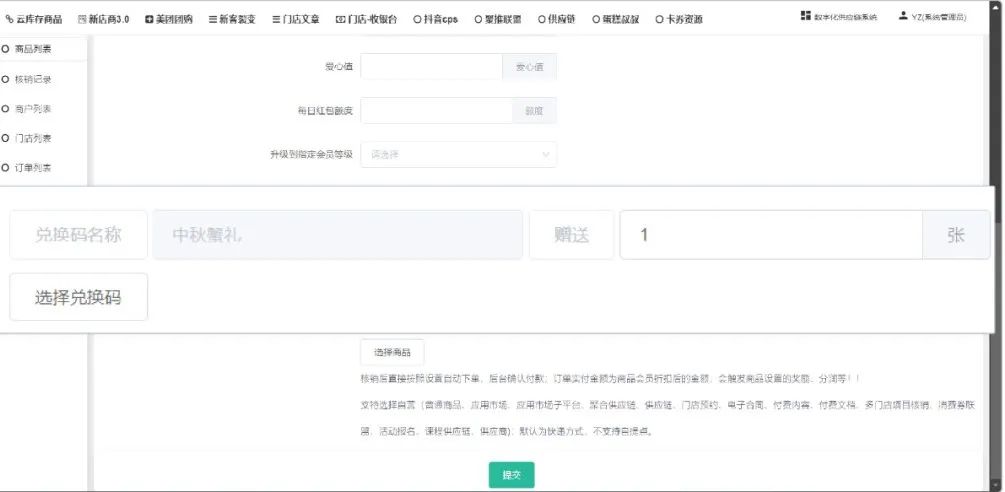Image resolution: width=1005 pixels, height=492 pixels.
Task: Open the 新客裂变 menu item
Action: click(x=232, y=19)
